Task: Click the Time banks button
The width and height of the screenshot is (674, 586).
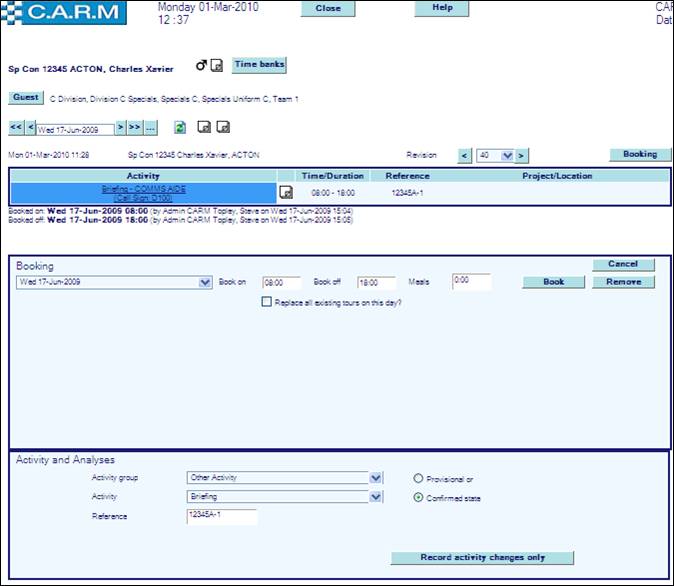Action: point(259,64)
